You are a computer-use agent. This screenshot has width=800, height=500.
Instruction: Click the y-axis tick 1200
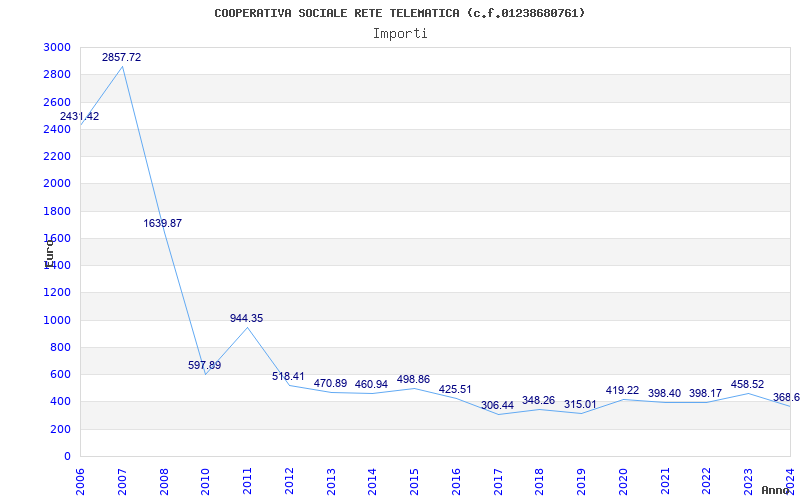click(57, 293)
